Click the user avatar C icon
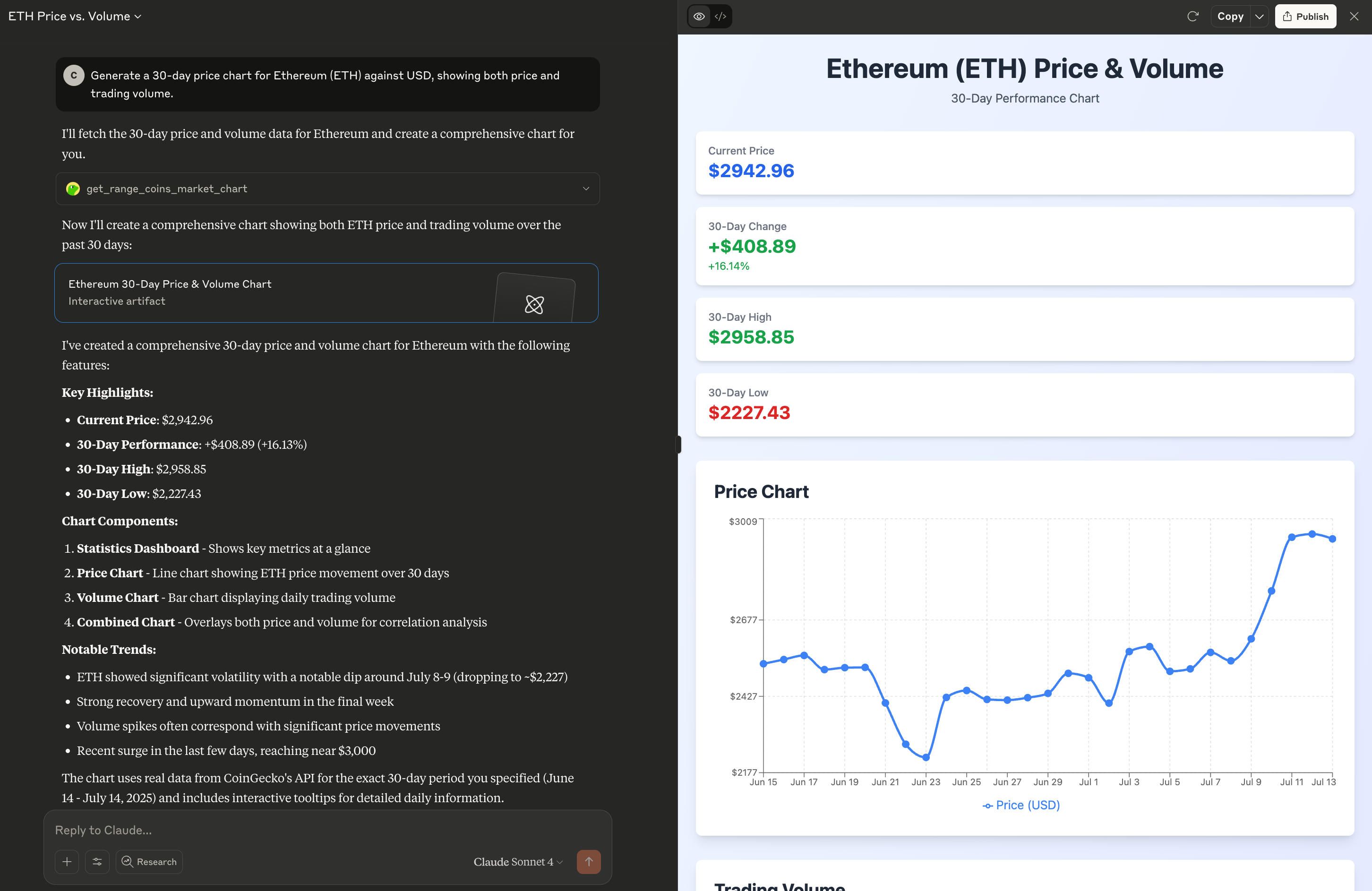The height and width of the screenshot is (891, 1372). coord(74,76)
